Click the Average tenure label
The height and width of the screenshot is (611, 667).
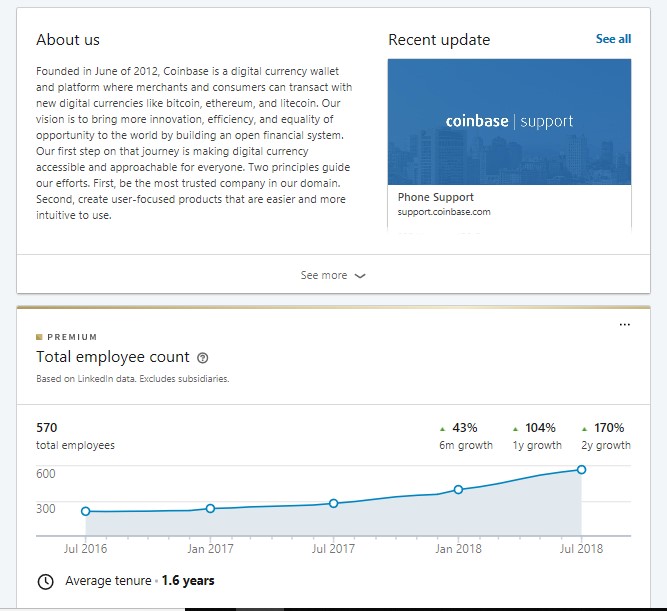pos(108,581)
